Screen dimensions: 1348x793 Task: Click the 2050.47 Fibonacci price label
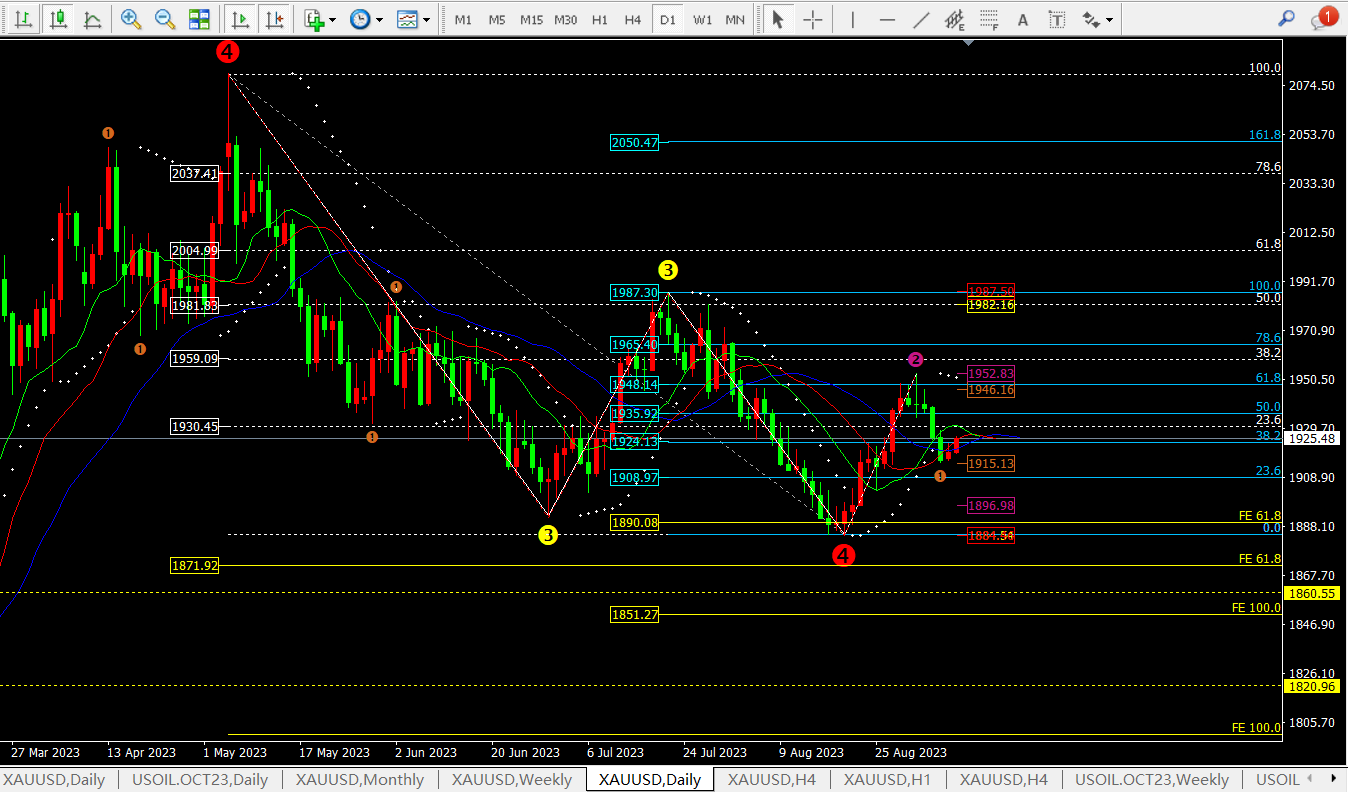pos(635,143)
